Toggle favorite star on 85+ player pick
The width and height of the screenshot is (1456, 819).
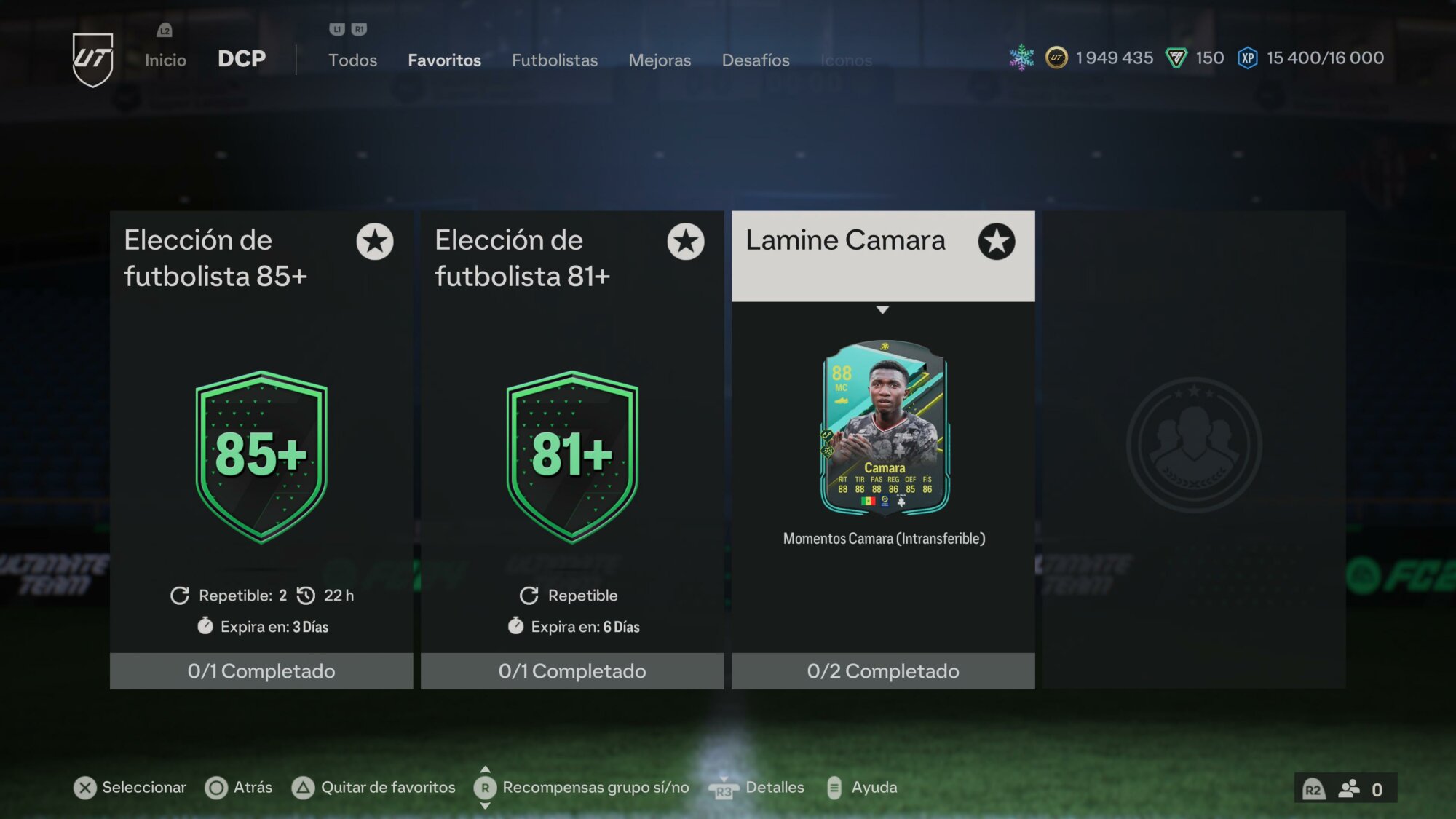coord(375,242)
